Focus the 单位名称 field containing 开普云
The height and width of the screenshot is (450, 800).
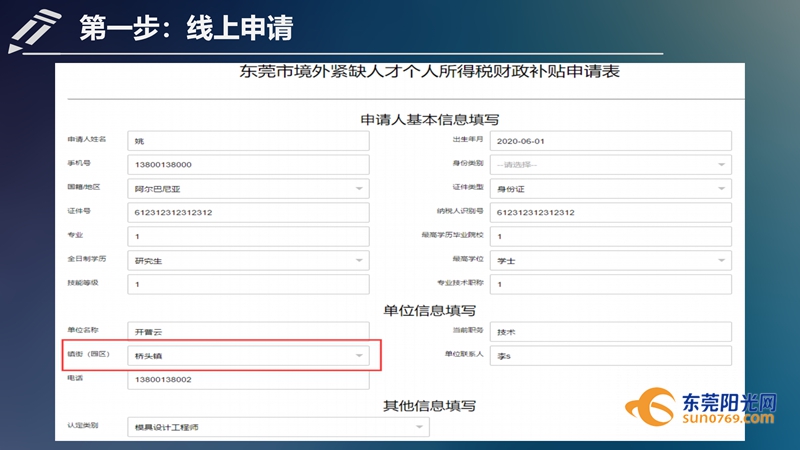[x=248, y=331]
